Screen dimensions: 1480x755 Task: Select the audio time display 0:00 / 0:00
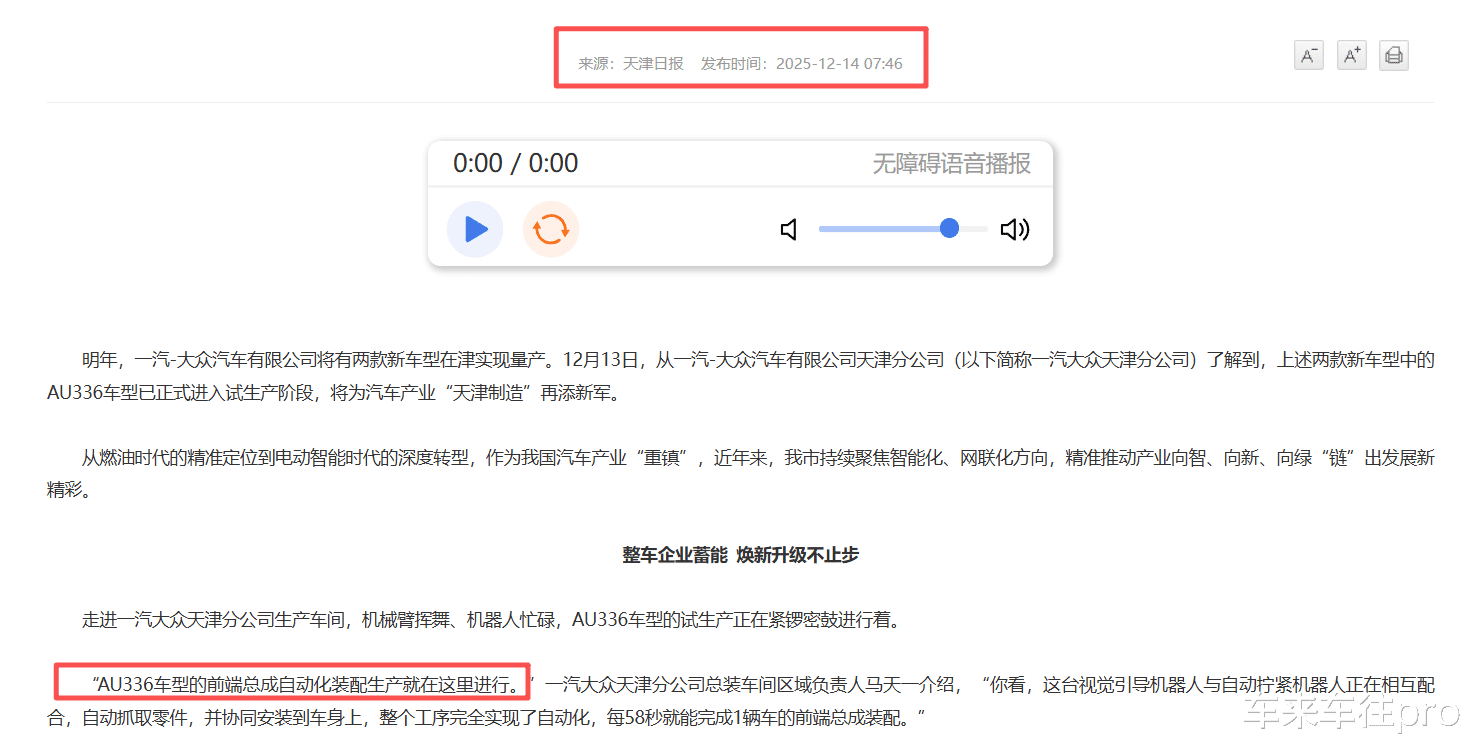[x=515, y=163]
